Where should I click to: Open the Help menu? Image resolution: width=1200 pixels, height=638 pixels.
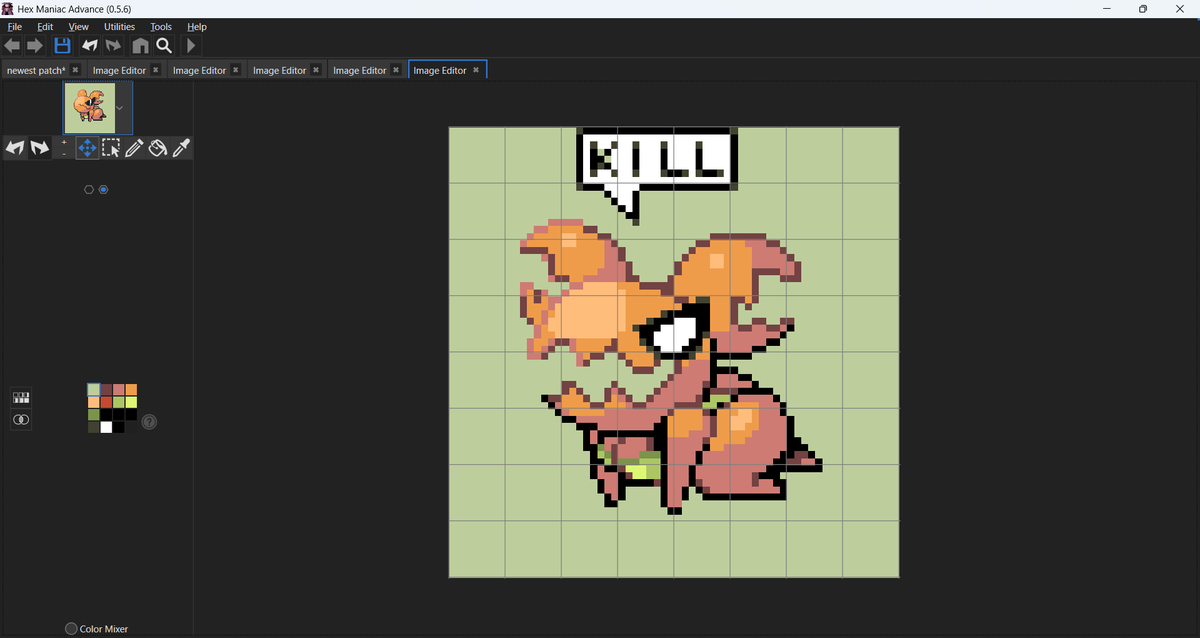click(197, 27)
